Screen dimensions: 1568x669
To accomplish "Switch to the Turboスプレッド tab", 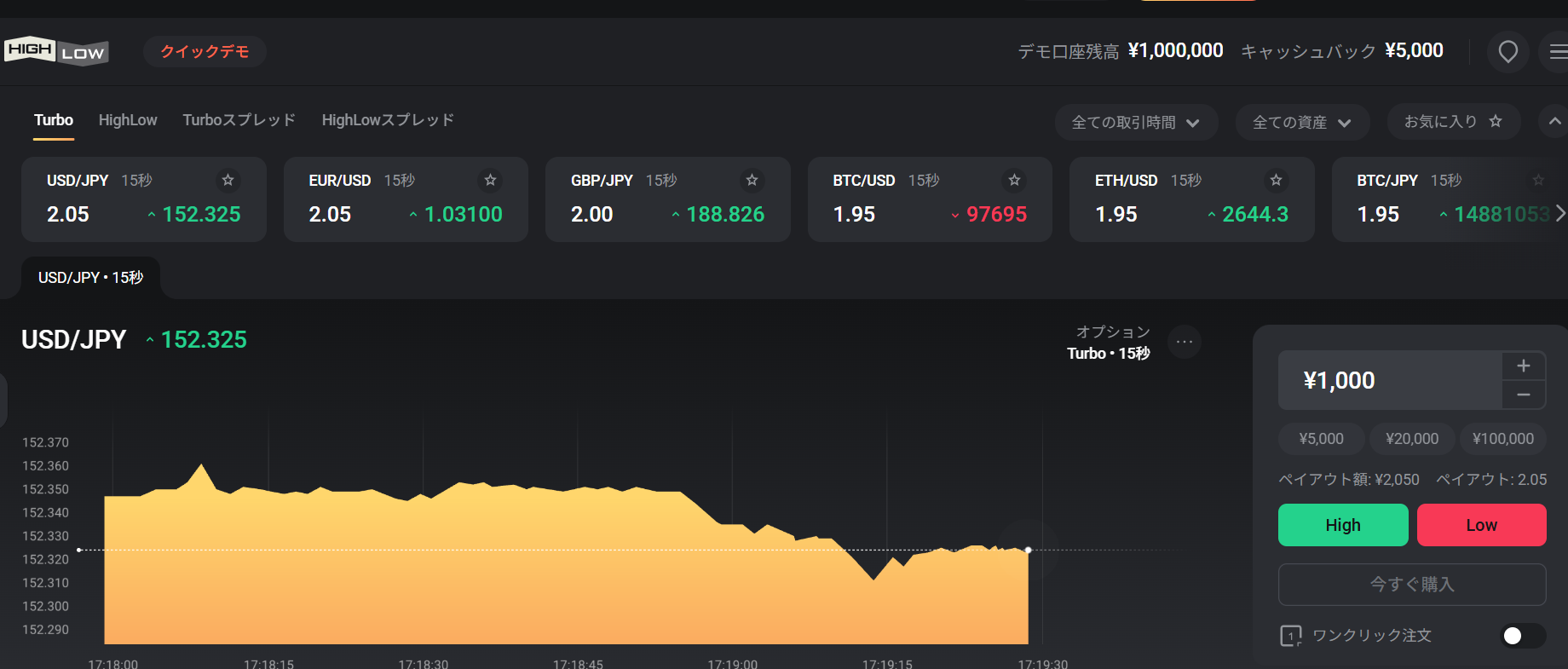I will coord(239,120).
